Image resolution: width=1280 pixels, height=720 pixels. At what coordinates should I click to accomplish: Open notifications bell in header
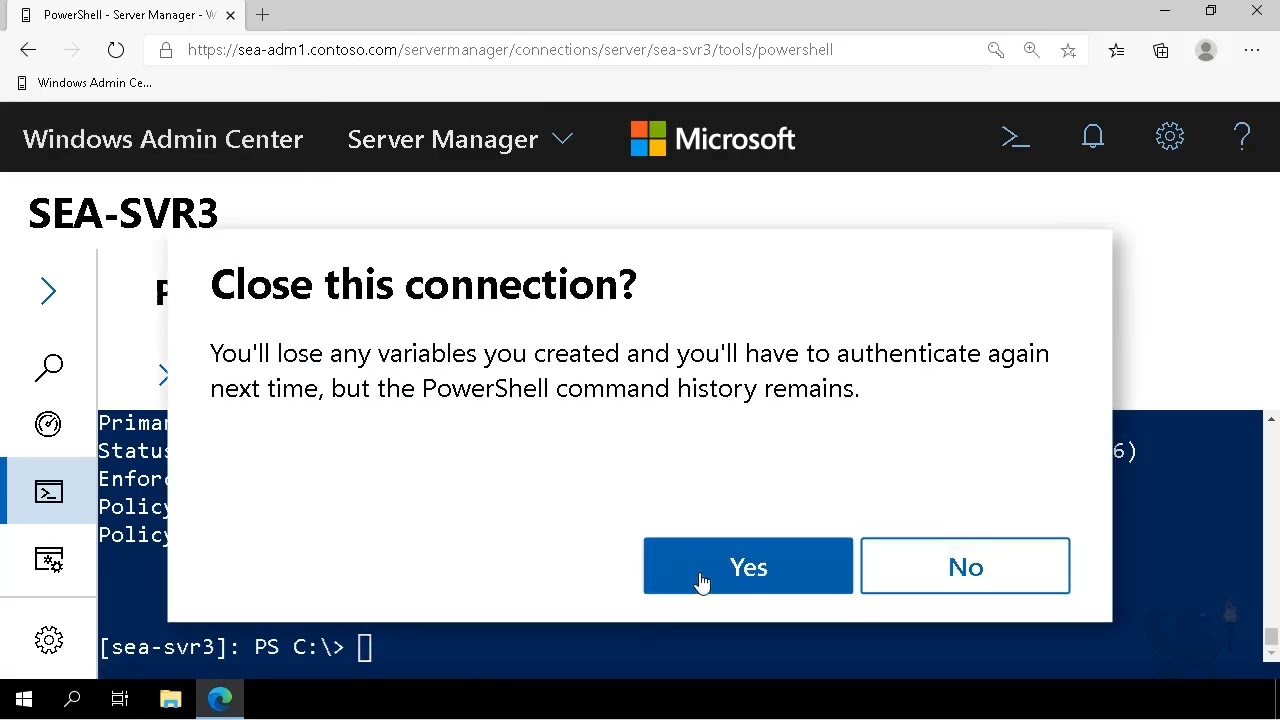pos(1093,137)
